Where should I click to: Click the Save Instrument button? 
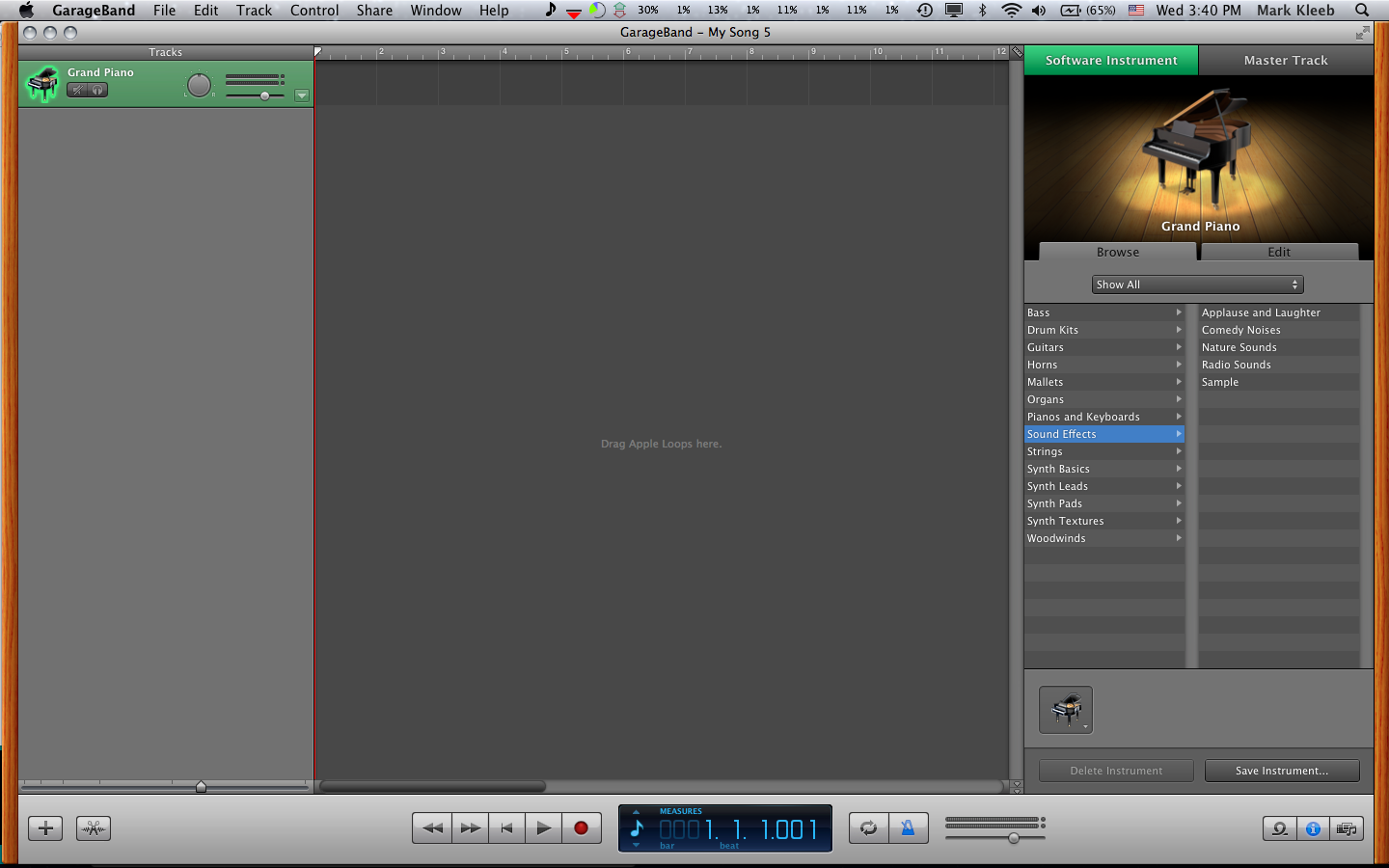point(1282,771)
